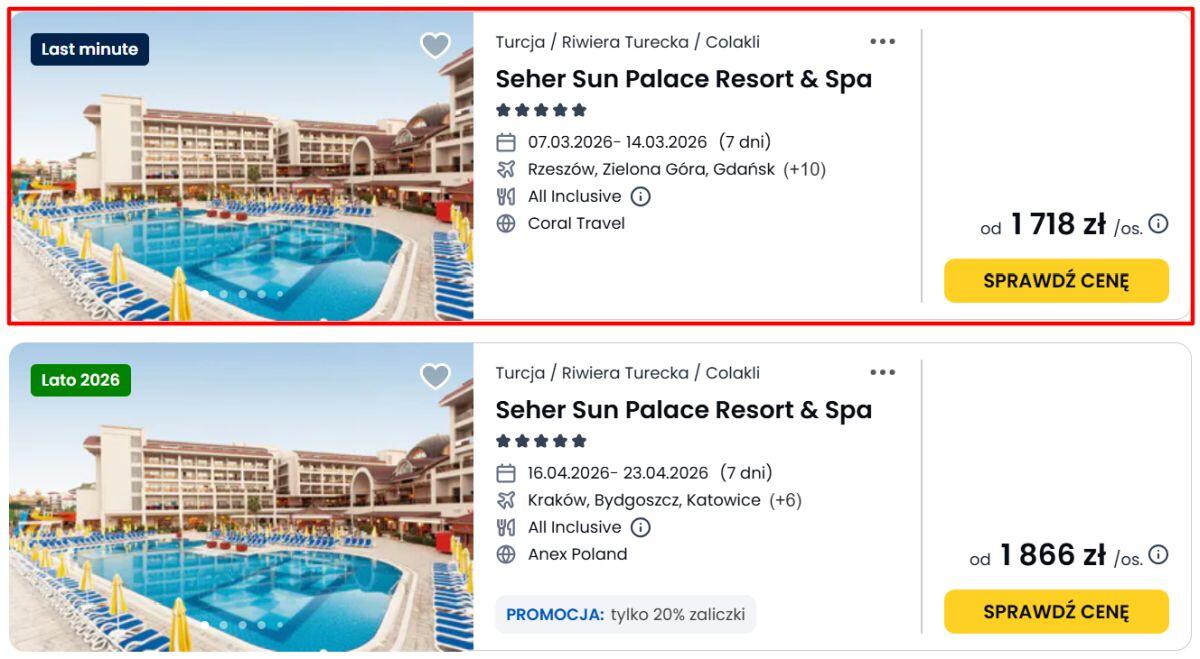The image size is (1200, 659).
Task: Favorite the Last minute offer with heart icon
Action: [435, 46]
